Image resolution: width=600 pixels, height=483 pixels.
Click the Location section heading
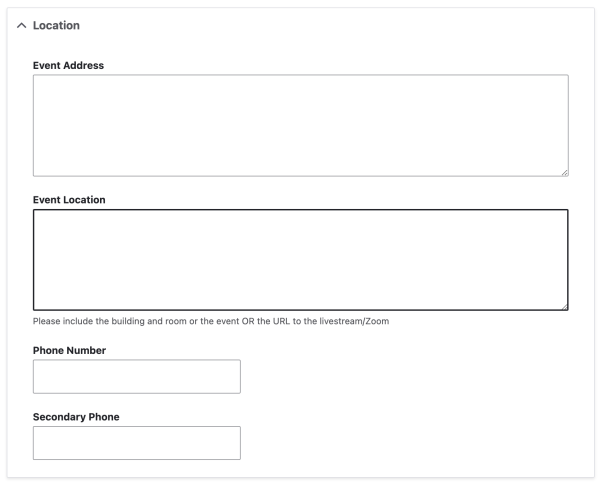click(56, 26)
